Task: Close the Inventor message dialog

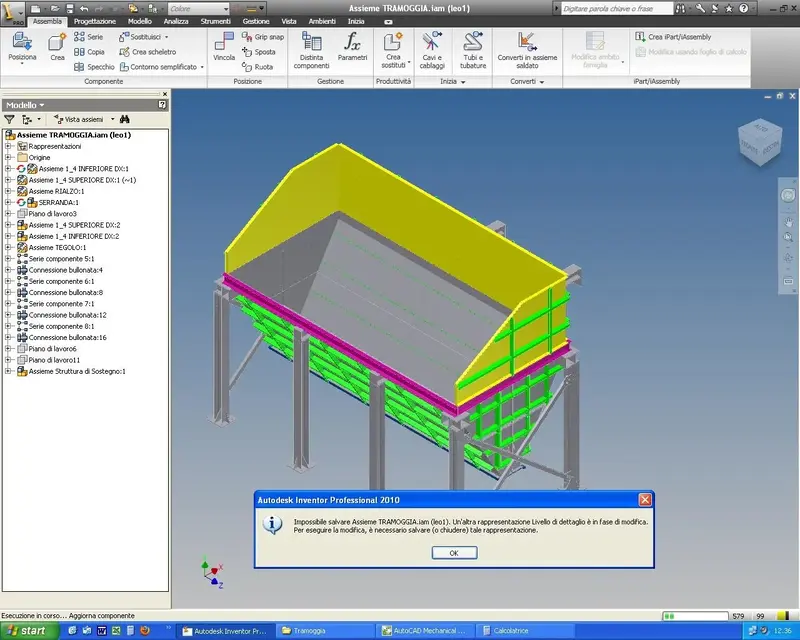Action: 645,500
